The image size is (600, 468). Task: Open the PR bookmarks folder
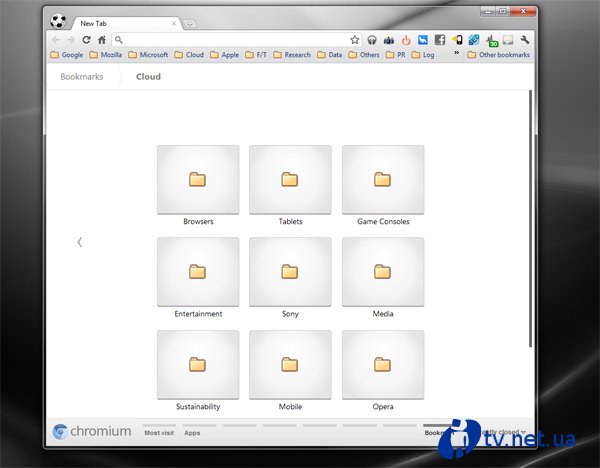396,55
